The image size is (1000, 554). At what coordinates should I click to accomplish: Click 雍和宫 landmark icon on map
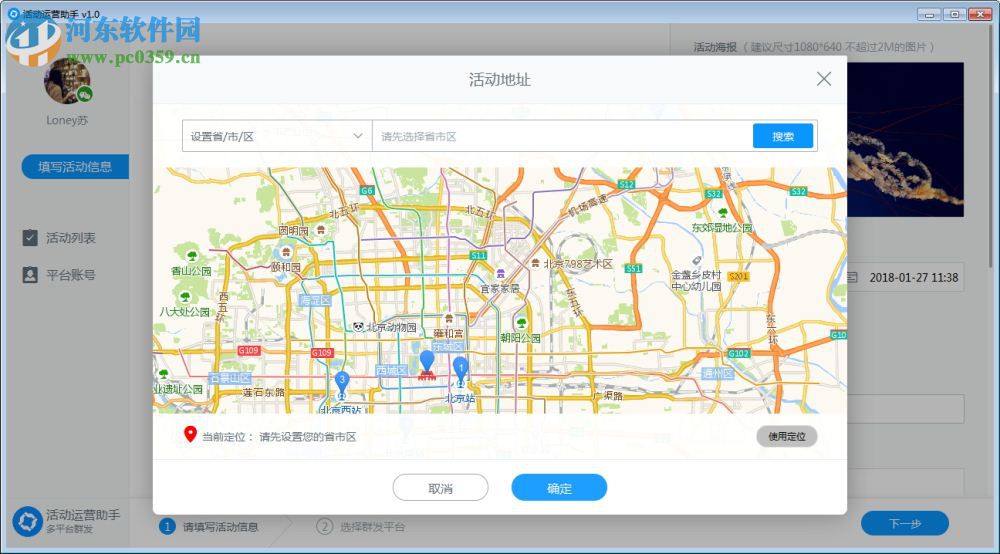(x=449, y=319)
